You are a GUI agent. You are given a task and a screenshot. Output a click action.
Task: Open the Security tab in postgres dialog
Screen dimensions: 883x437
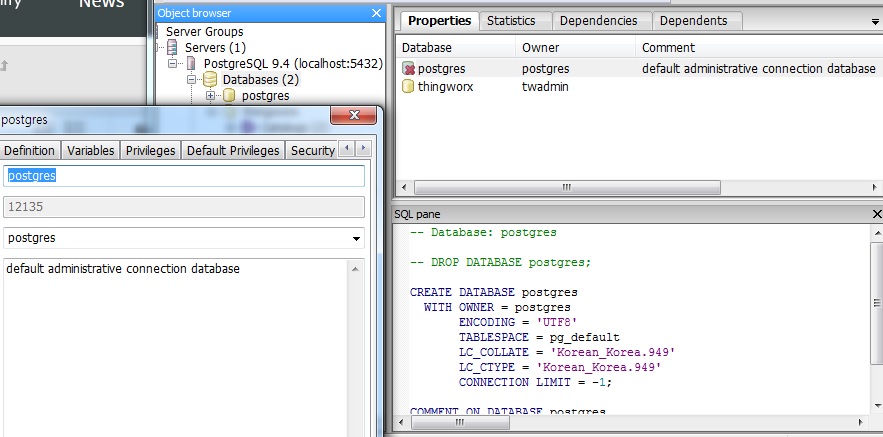tap(313, 150)
